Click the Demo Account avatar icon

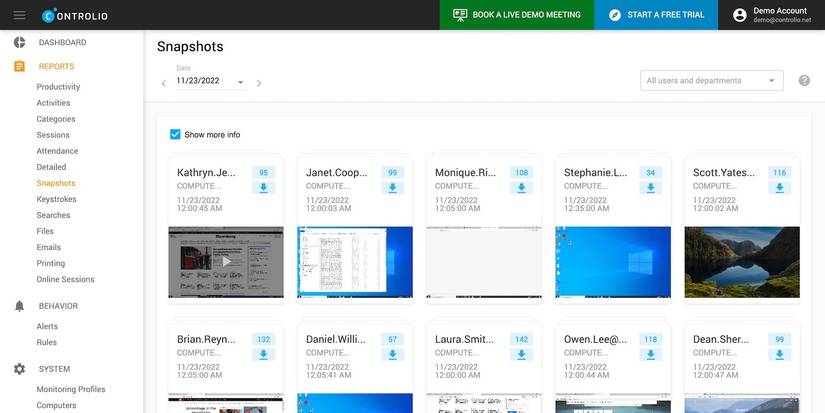pyautogui.click(x=740, y=15)
